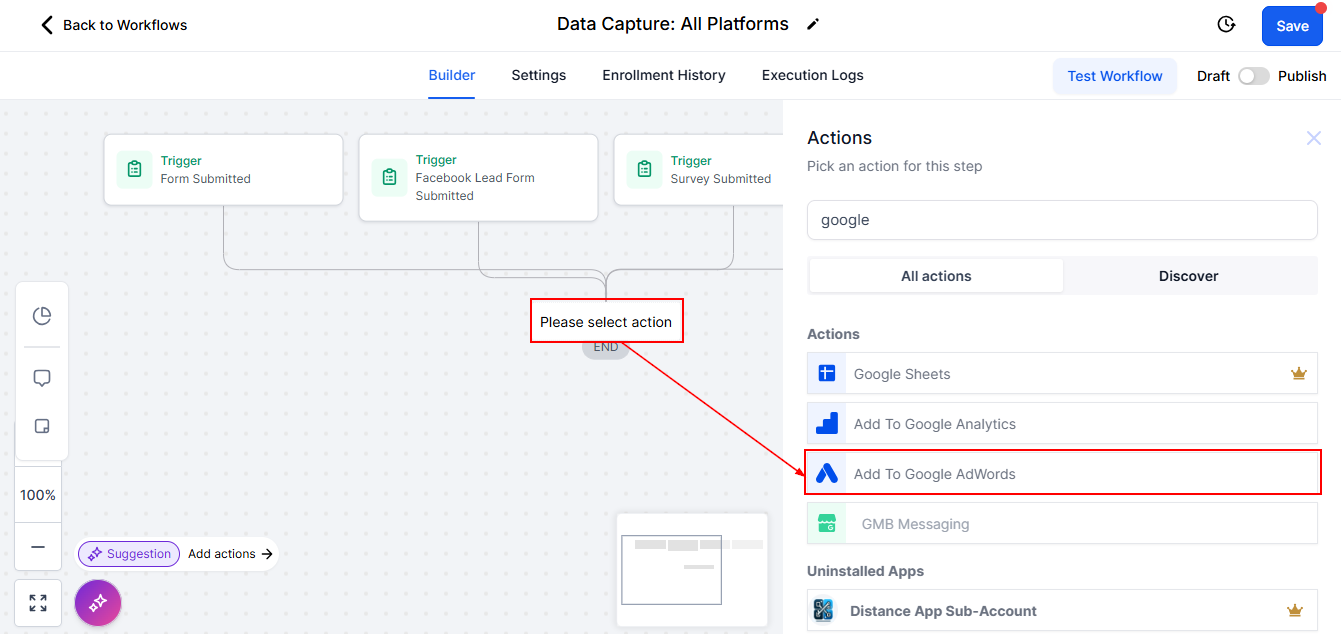
Task: Toggle the Draft/Publish switch
Action: (1253, 76)
